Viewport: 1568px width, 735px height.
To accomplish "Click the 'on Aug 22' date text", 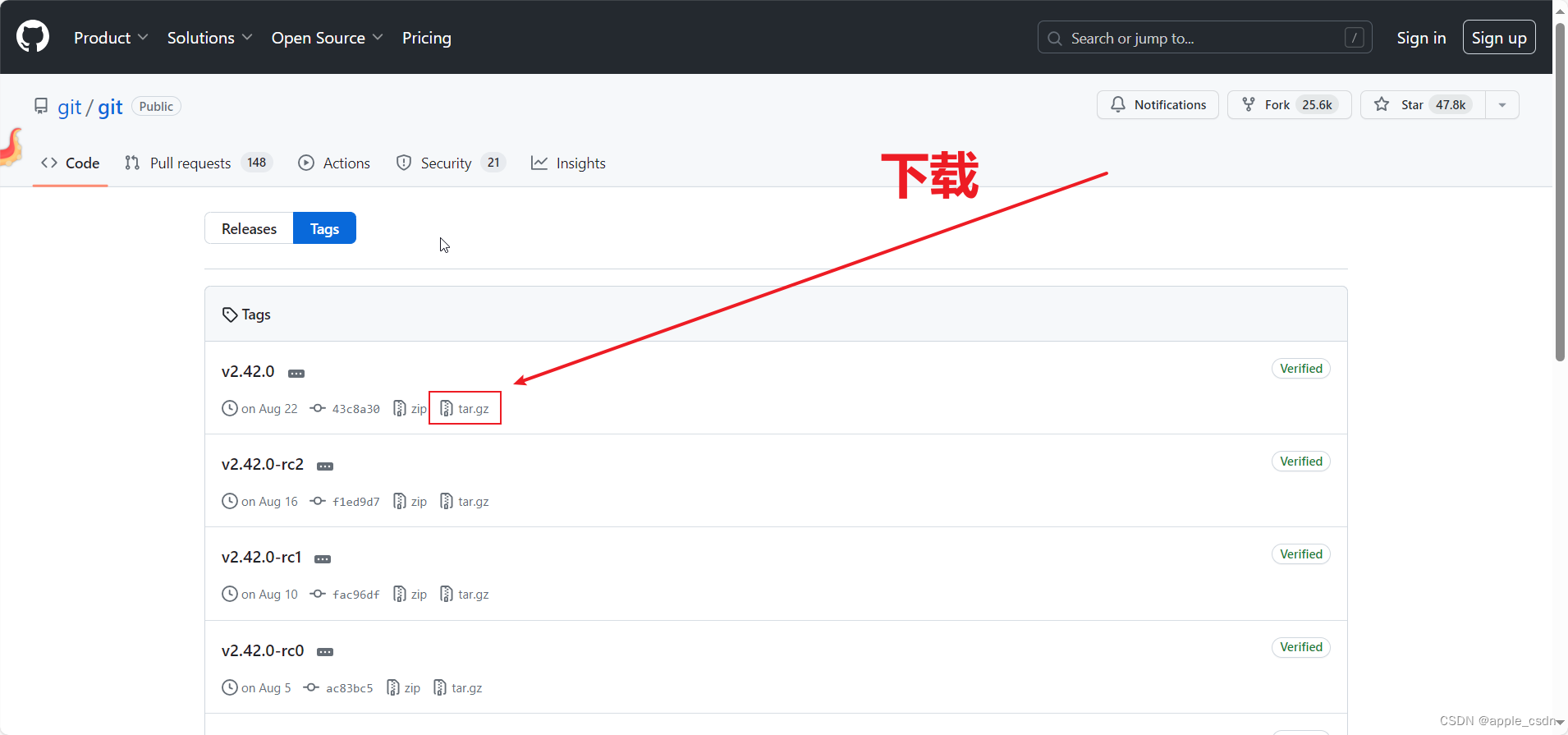I will tap(269, 408).
